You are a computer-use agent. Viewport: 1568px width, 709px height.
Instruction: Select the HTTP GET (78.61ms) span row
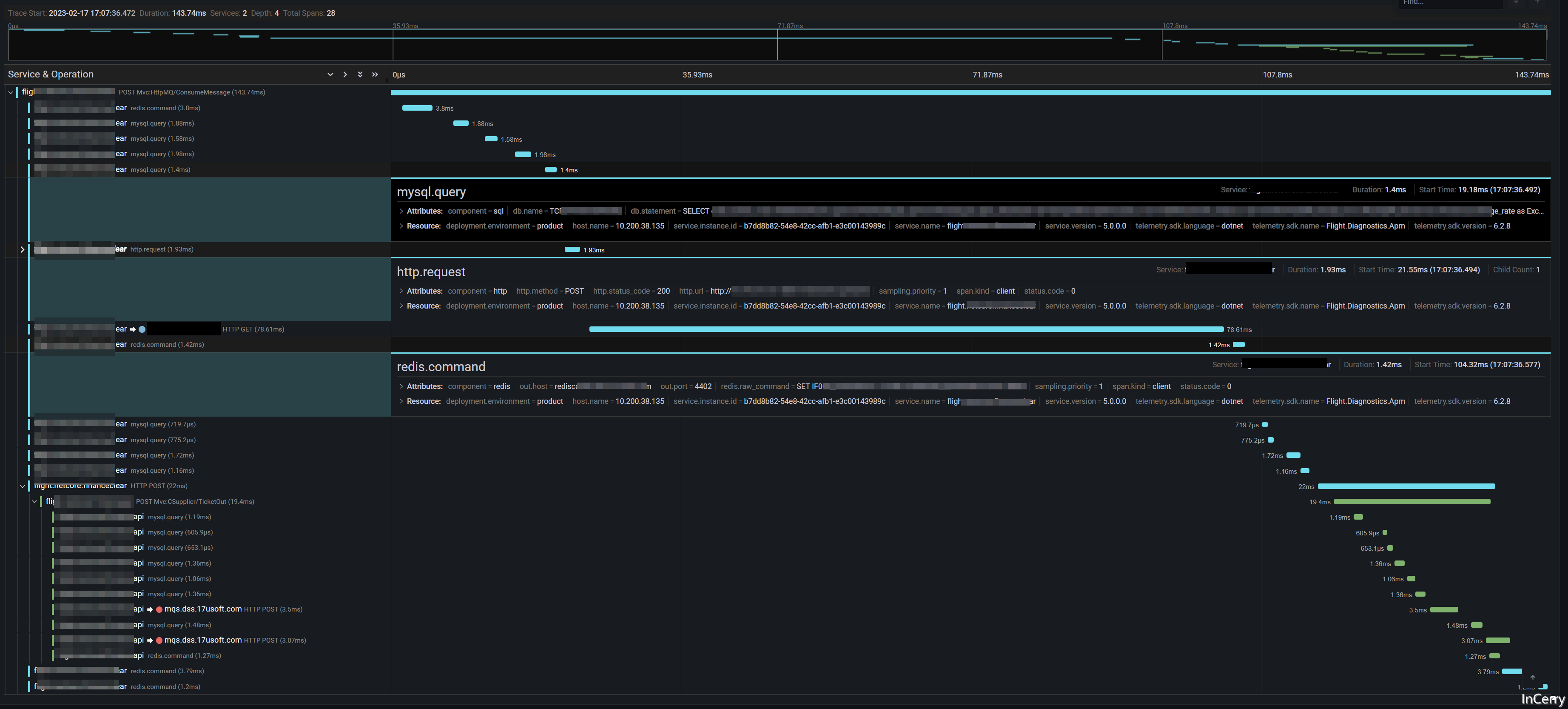253,329
